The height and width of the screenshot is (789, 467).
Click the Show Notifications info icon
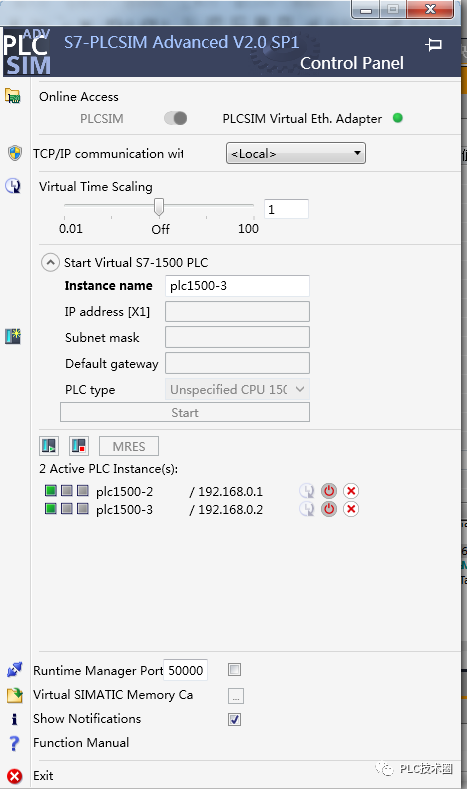(15, 719)
